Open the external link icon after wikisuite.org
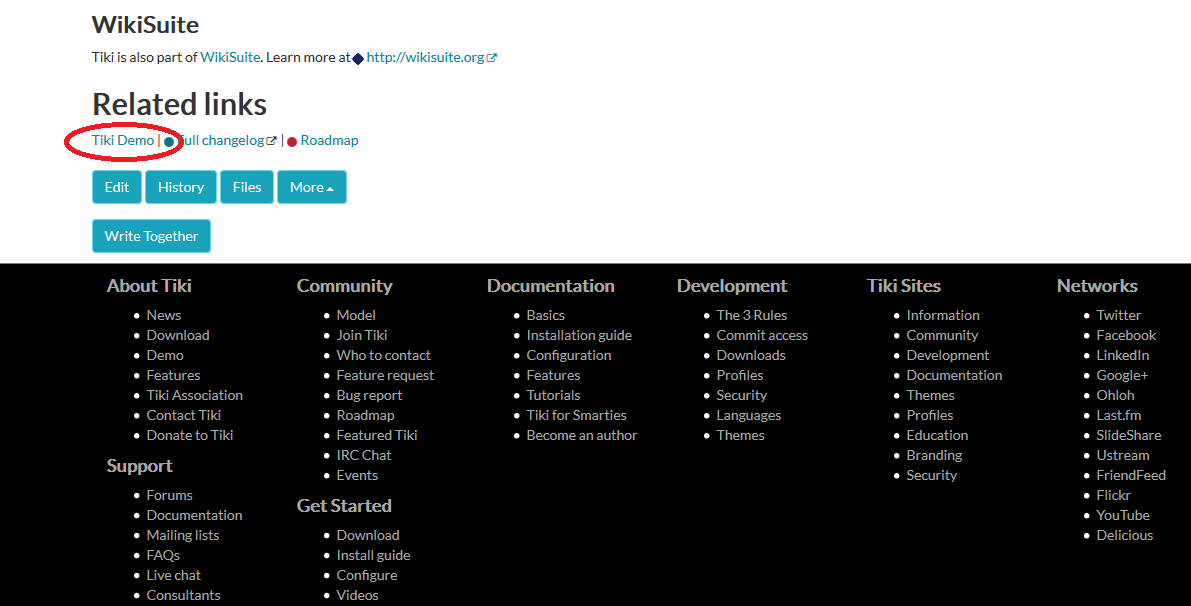 [x=492, y=58]
